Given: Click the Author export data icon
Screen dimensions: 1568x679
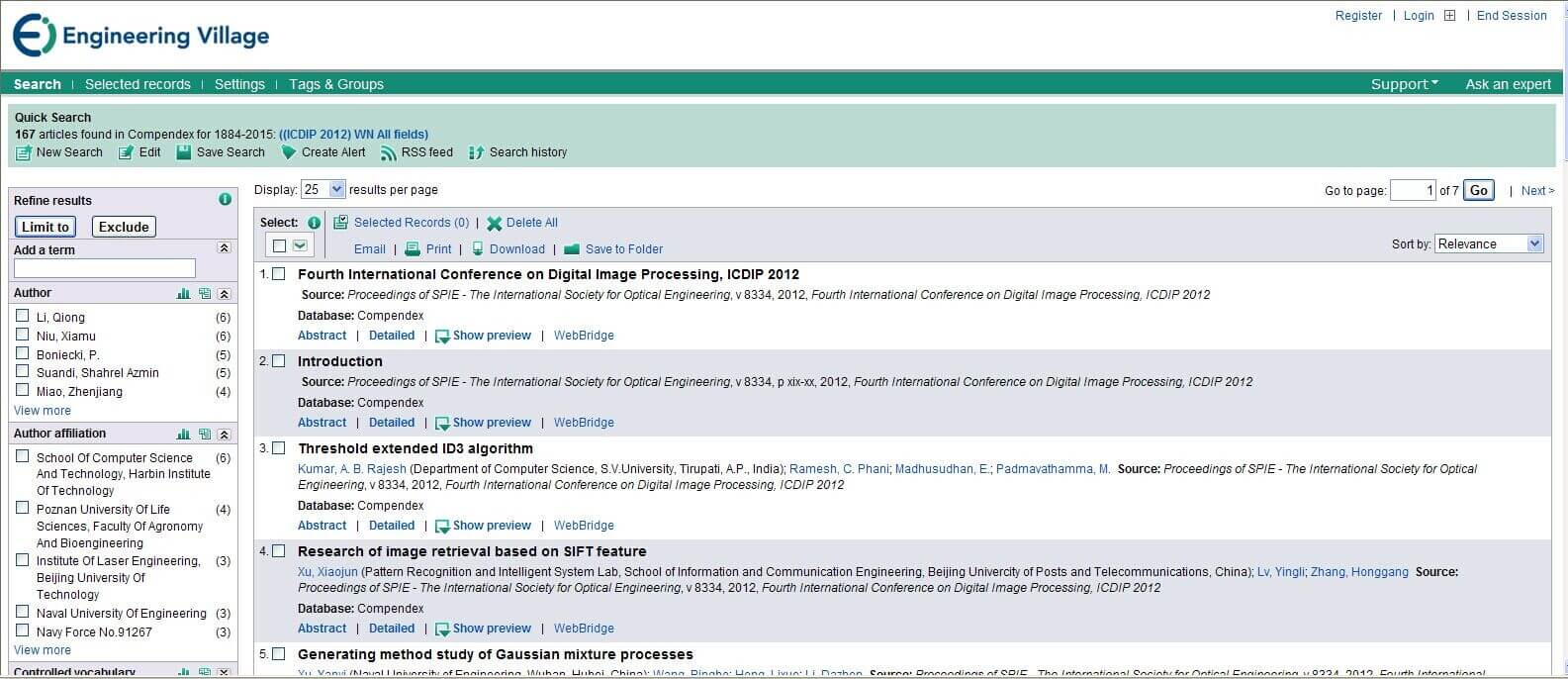Looking at the screenshot, I should point(205,294).
